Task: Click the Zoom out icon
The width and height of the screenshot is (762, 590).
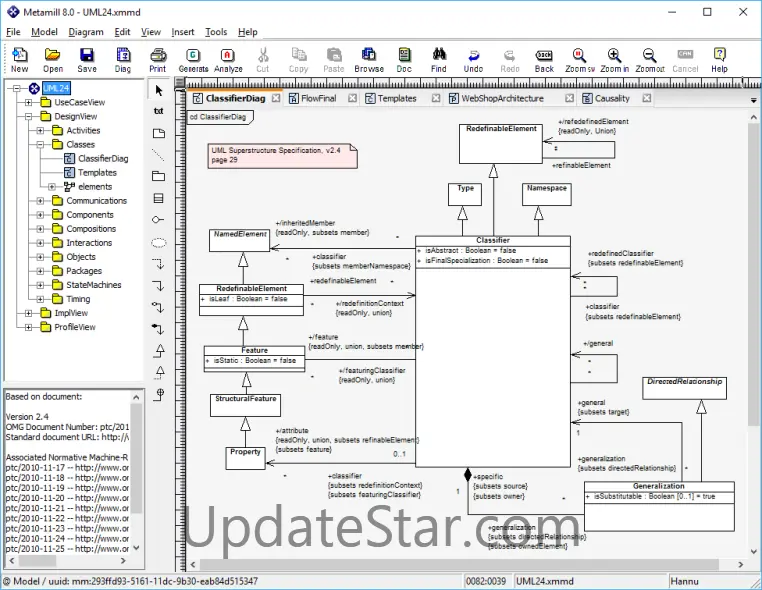Action: coord(650,60)
